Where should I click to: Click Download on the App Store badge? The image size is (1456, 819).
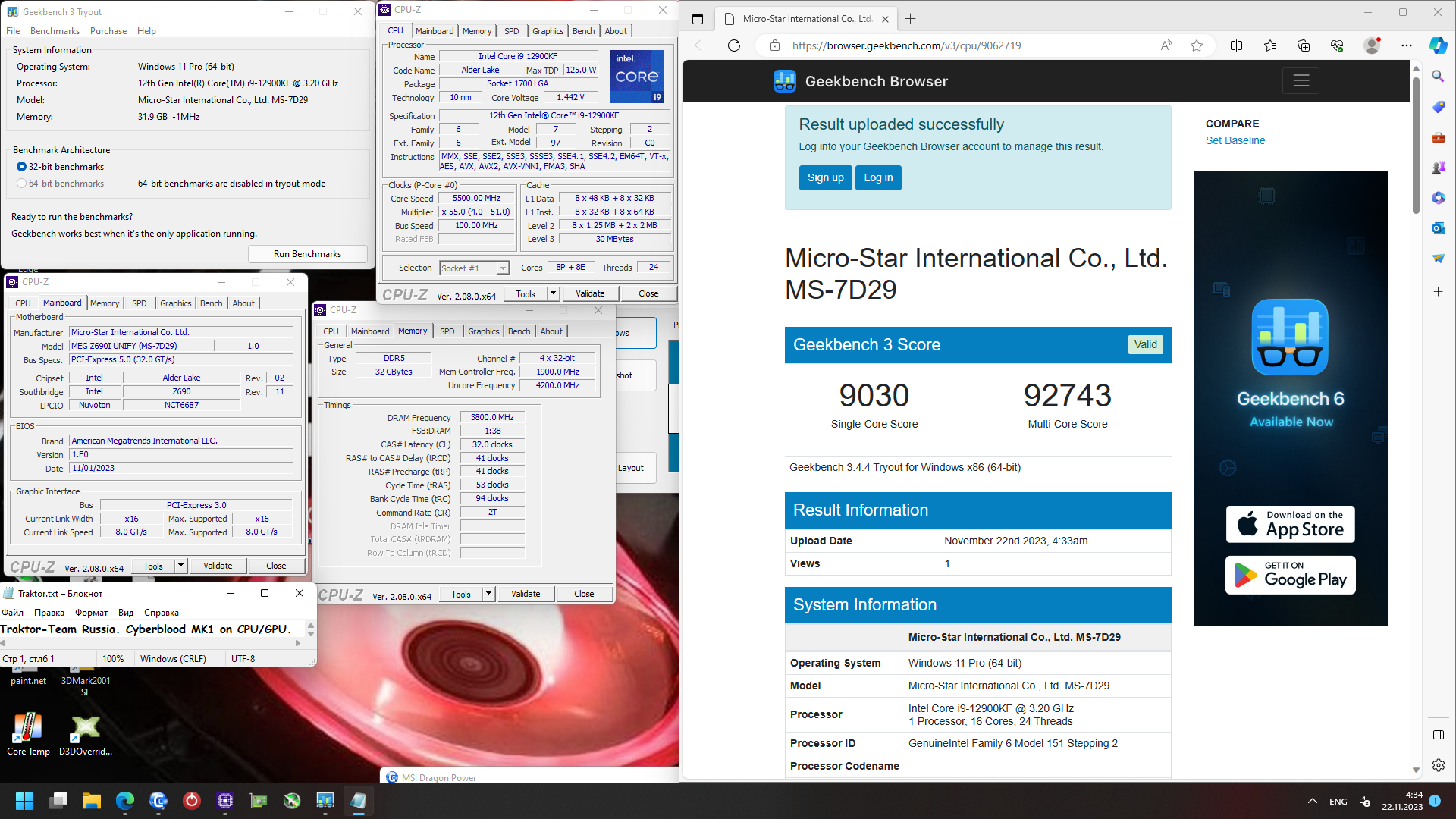point(1290,524)
